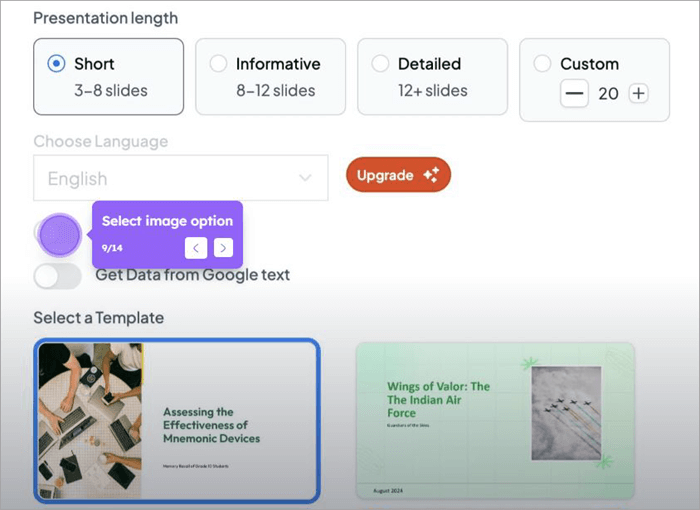Screen dimensions: 700x510
Task: Open the English language dropdown
Action: (180, 178)
